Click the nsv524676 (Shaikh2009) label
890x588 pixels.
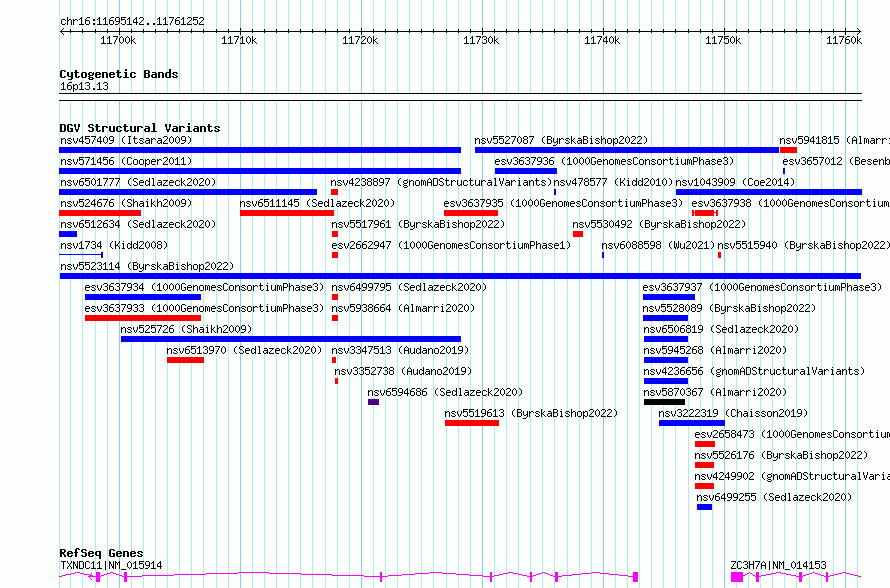(126, 203)
